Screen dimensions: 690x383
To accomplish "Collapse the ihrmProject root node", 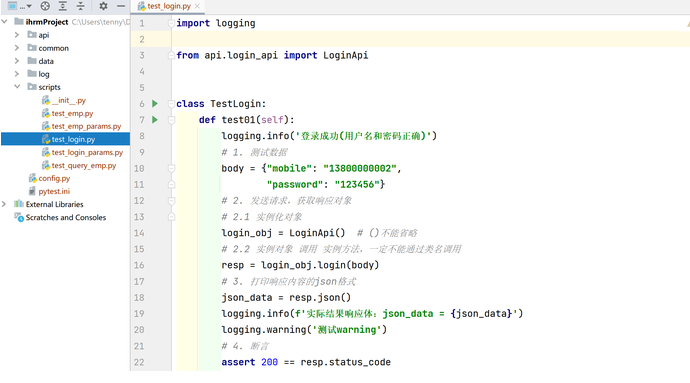I will [4, 22].
